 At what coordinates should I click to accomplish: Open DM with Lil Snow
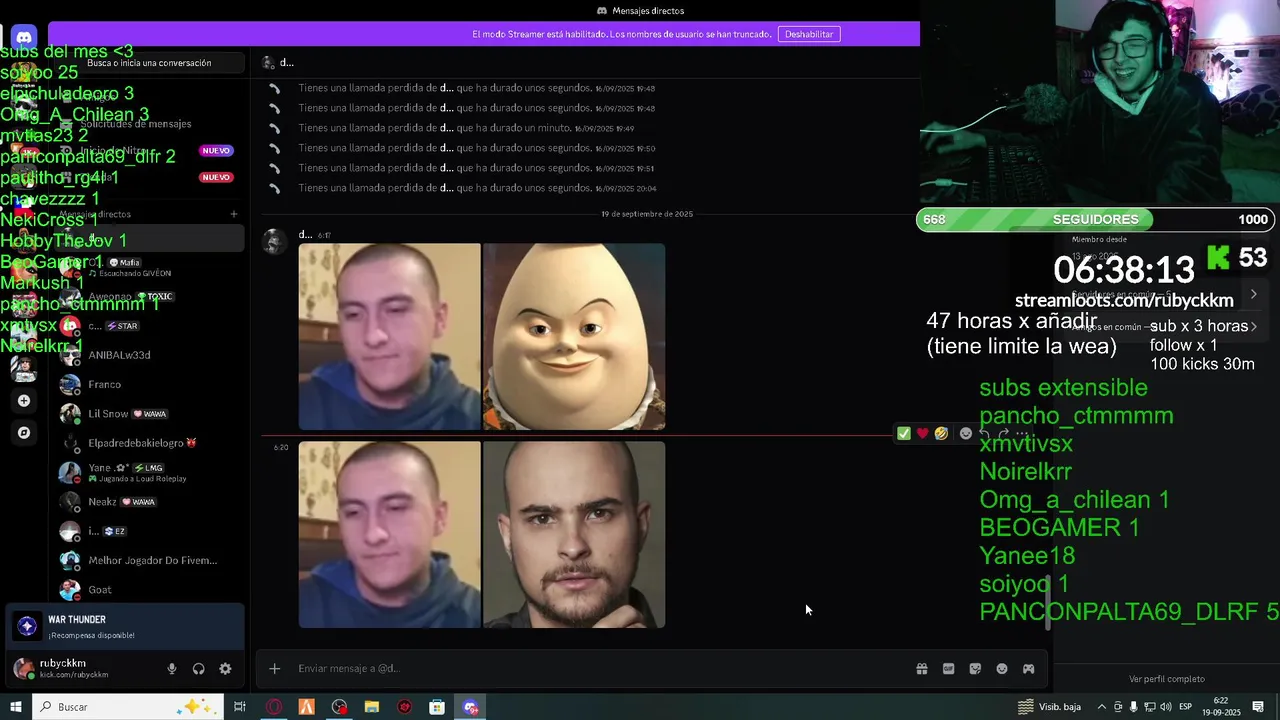pos(150,413)
